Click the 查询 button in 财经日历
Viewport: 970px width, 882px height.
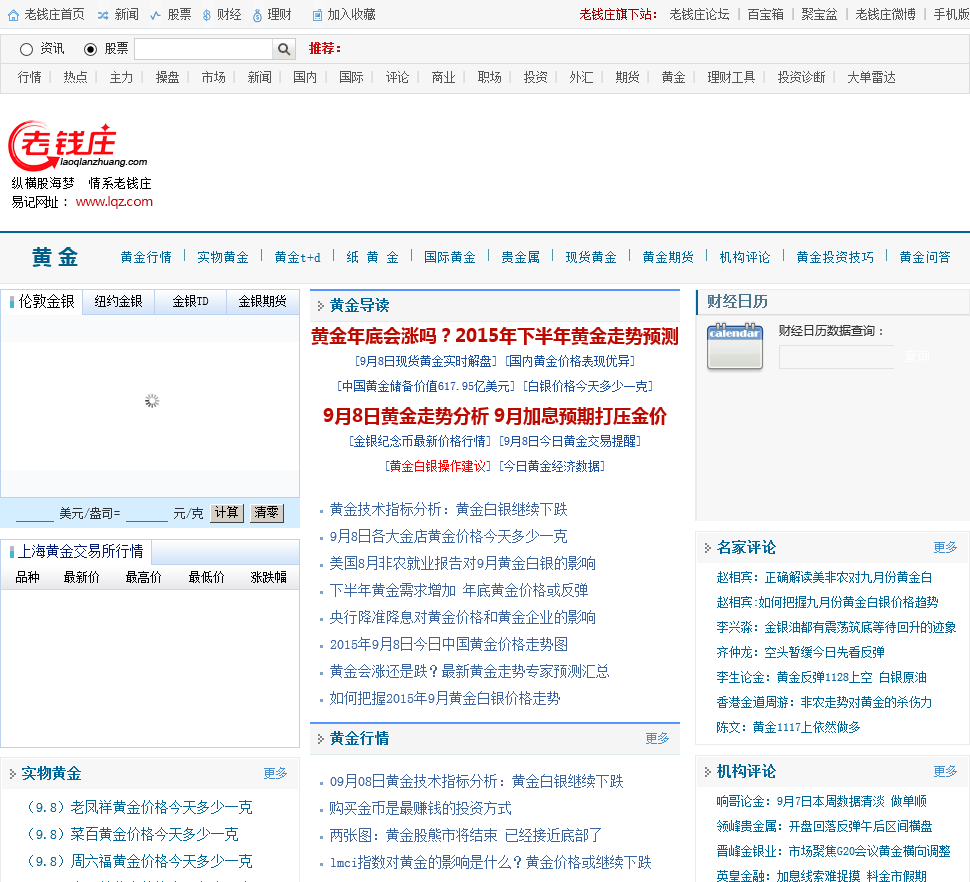917,357
